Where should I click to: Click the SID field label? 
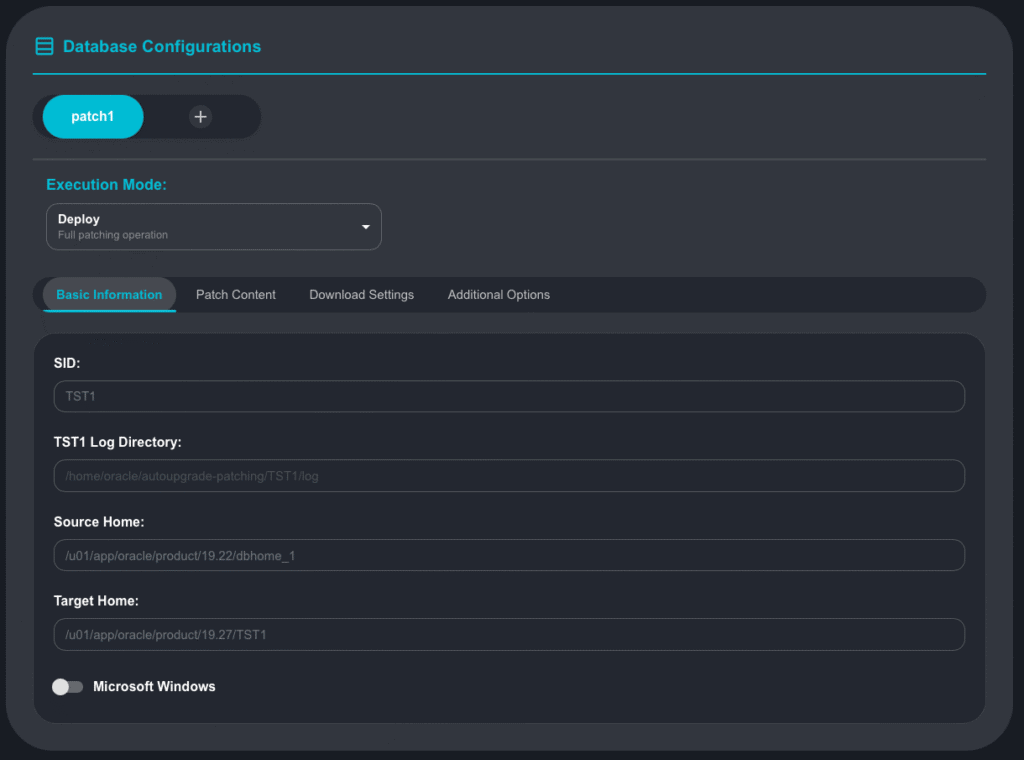[x=67, y=363]
